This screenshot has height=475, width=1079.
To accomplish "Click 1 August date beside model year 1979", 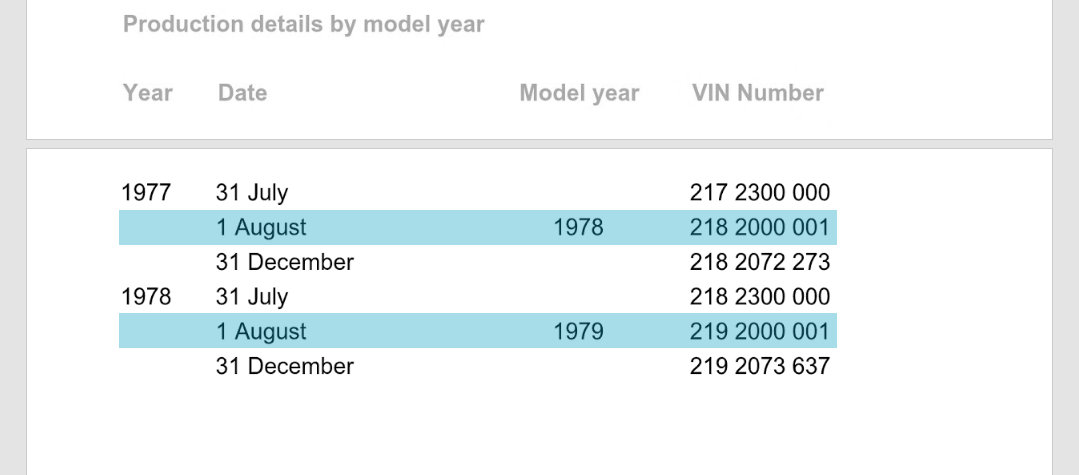I will (261, 332).
